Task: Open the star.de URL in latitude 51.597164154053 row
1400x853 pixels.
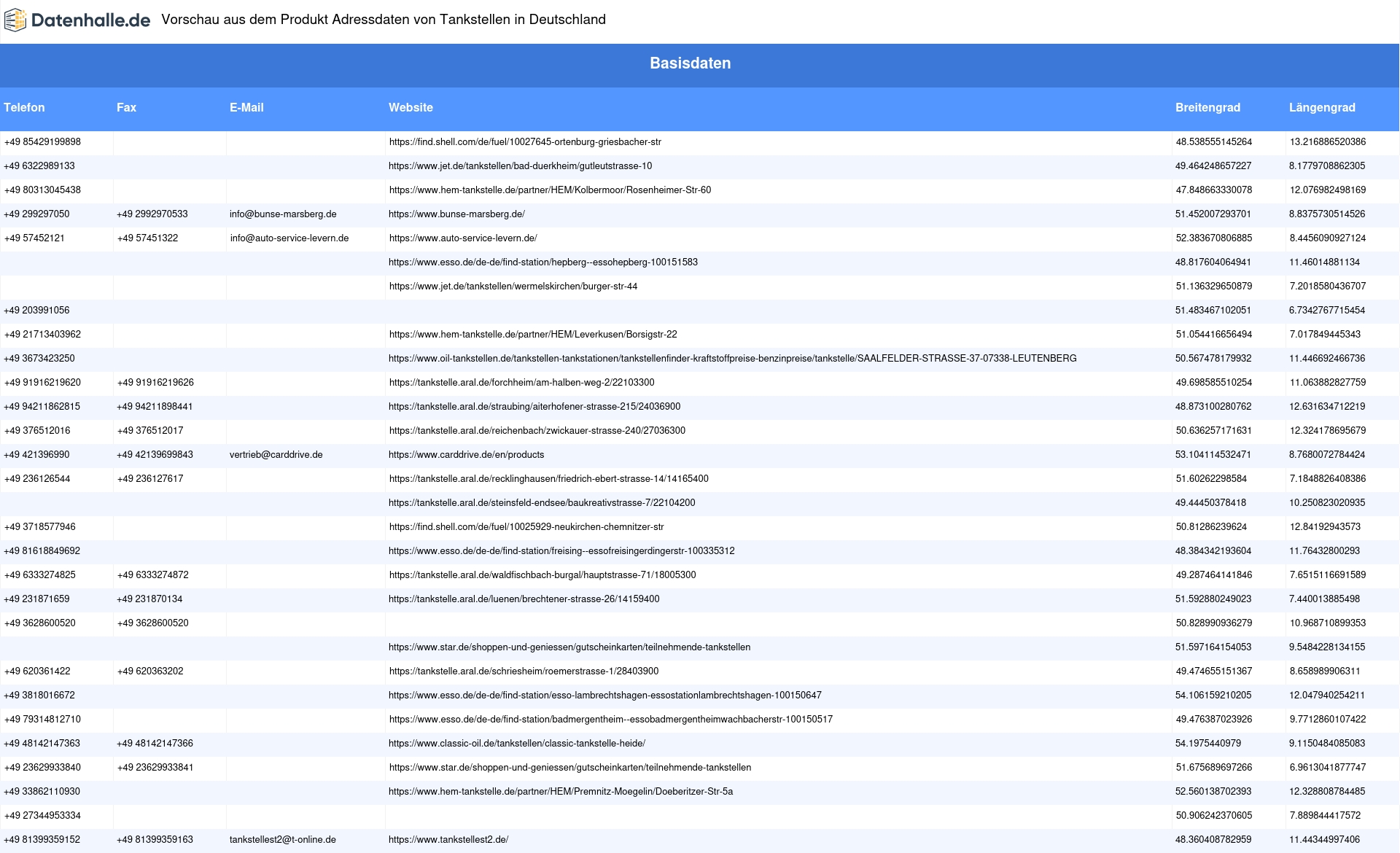Action: pos(569,647)
